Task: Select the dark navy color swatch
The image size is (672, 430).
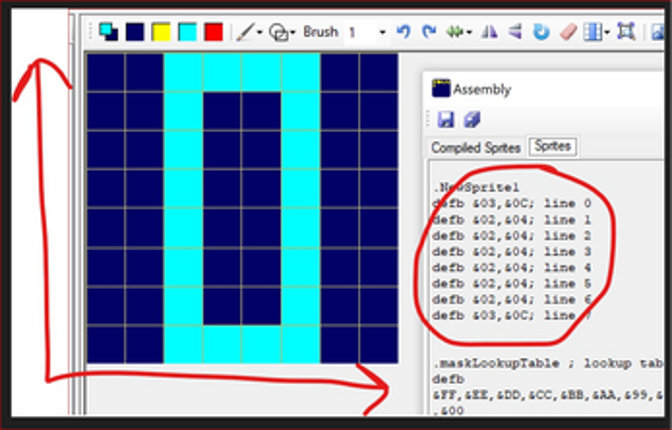Action: (x=135, y=32)
